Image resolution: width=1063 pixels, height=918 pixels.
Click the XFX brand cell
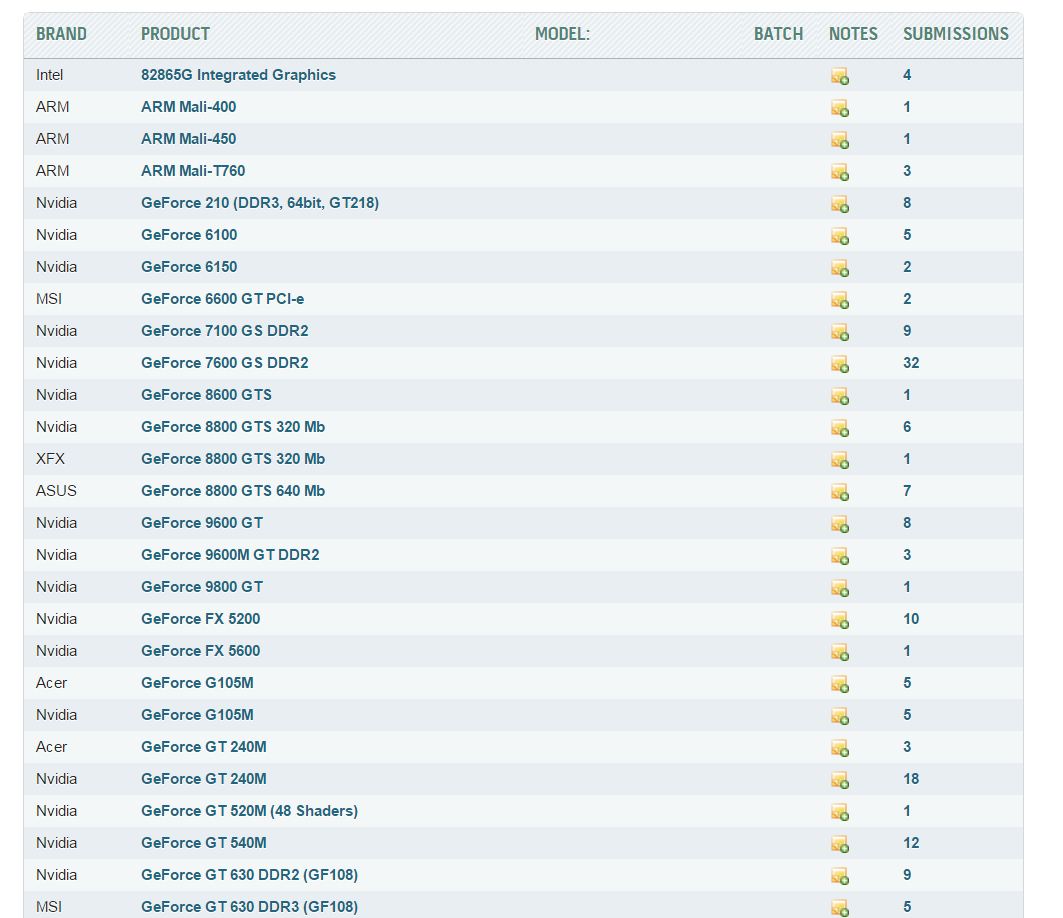point(50,458)
